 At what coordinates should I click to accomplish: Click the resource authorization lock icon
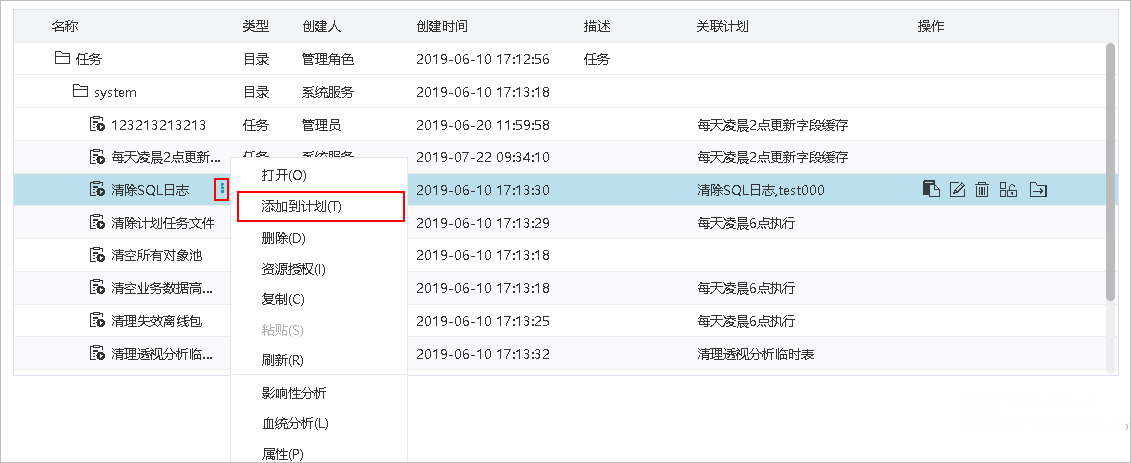point(1008,190)
